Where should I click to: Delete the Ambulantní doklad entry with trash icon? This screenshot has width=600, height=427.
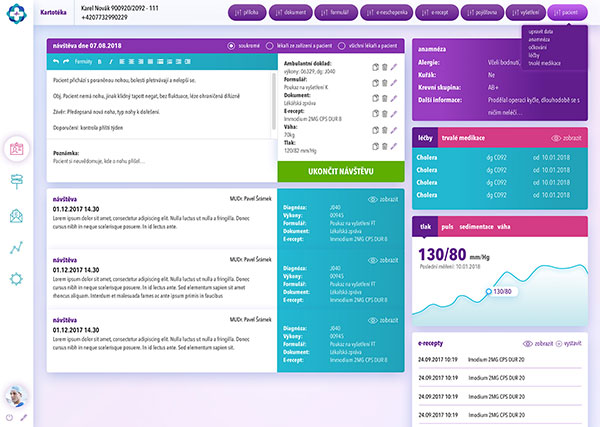coord(383,67)
